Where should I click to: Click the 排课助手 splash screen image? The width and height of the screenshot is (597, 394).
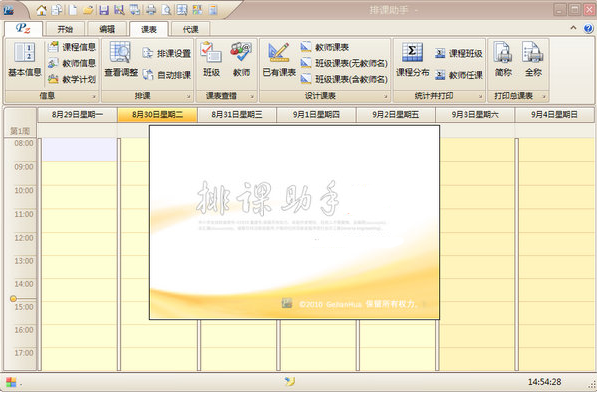coord(294,222)
